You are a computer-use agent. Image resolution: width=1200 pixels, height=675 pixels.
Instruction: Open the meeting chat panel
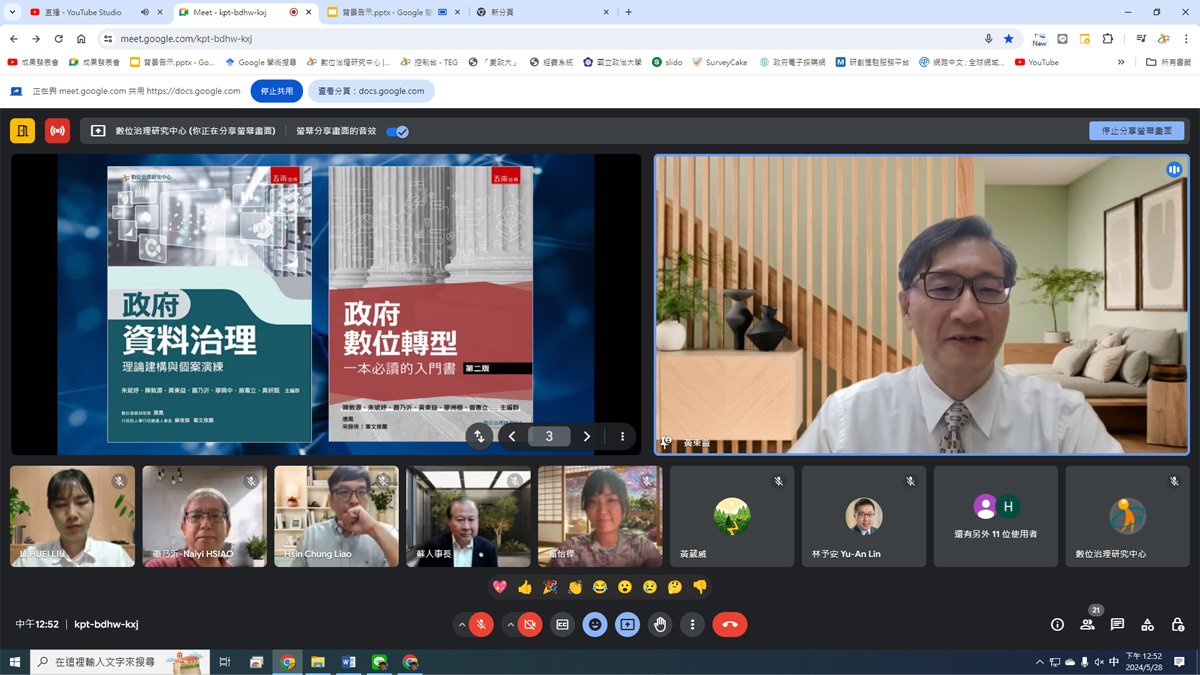pyautogui.click(x=1117, y=624)
